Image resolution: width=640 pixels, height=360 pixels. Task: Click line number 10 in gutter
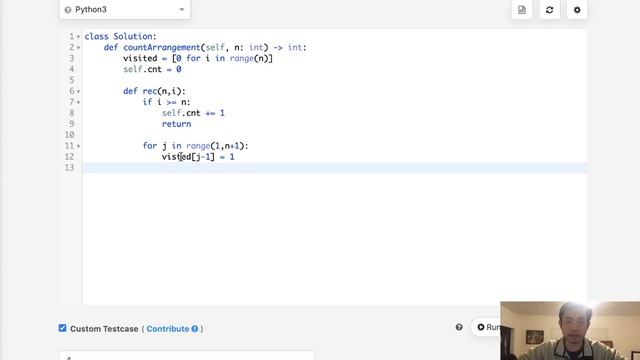click(69, 135)
